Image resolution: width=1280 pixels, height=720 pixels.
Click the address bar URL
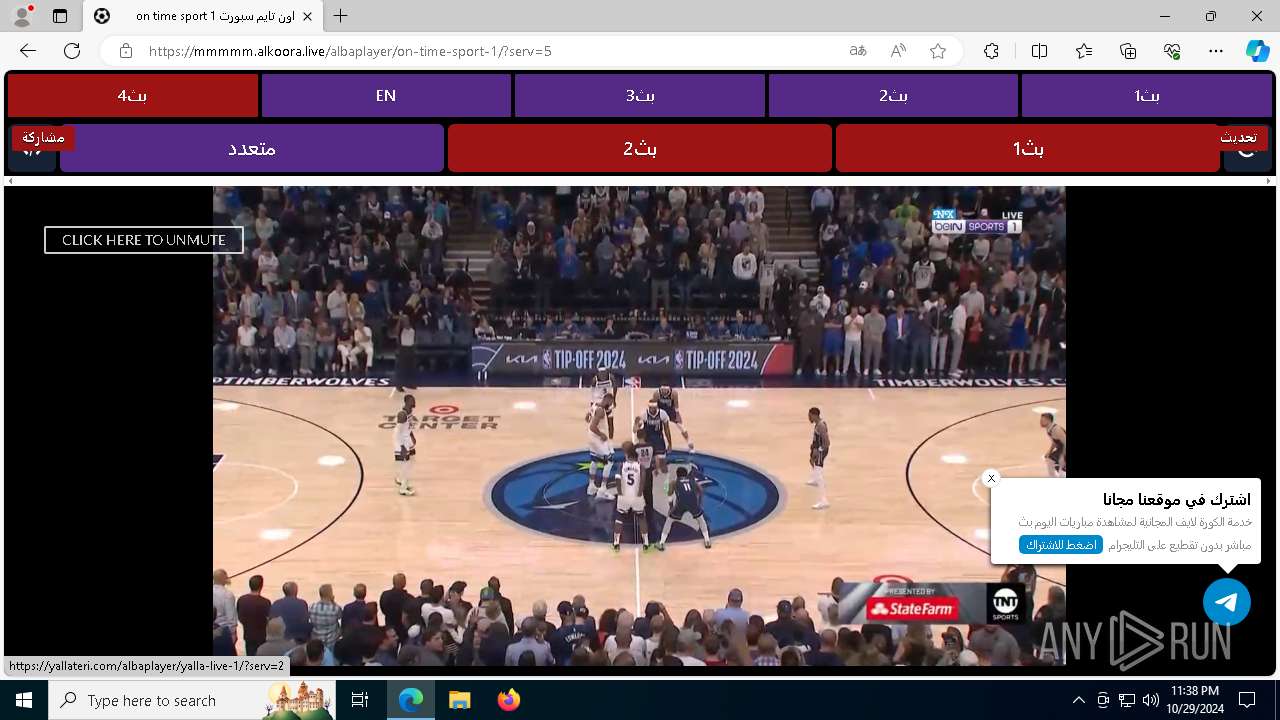coord(350,51)
